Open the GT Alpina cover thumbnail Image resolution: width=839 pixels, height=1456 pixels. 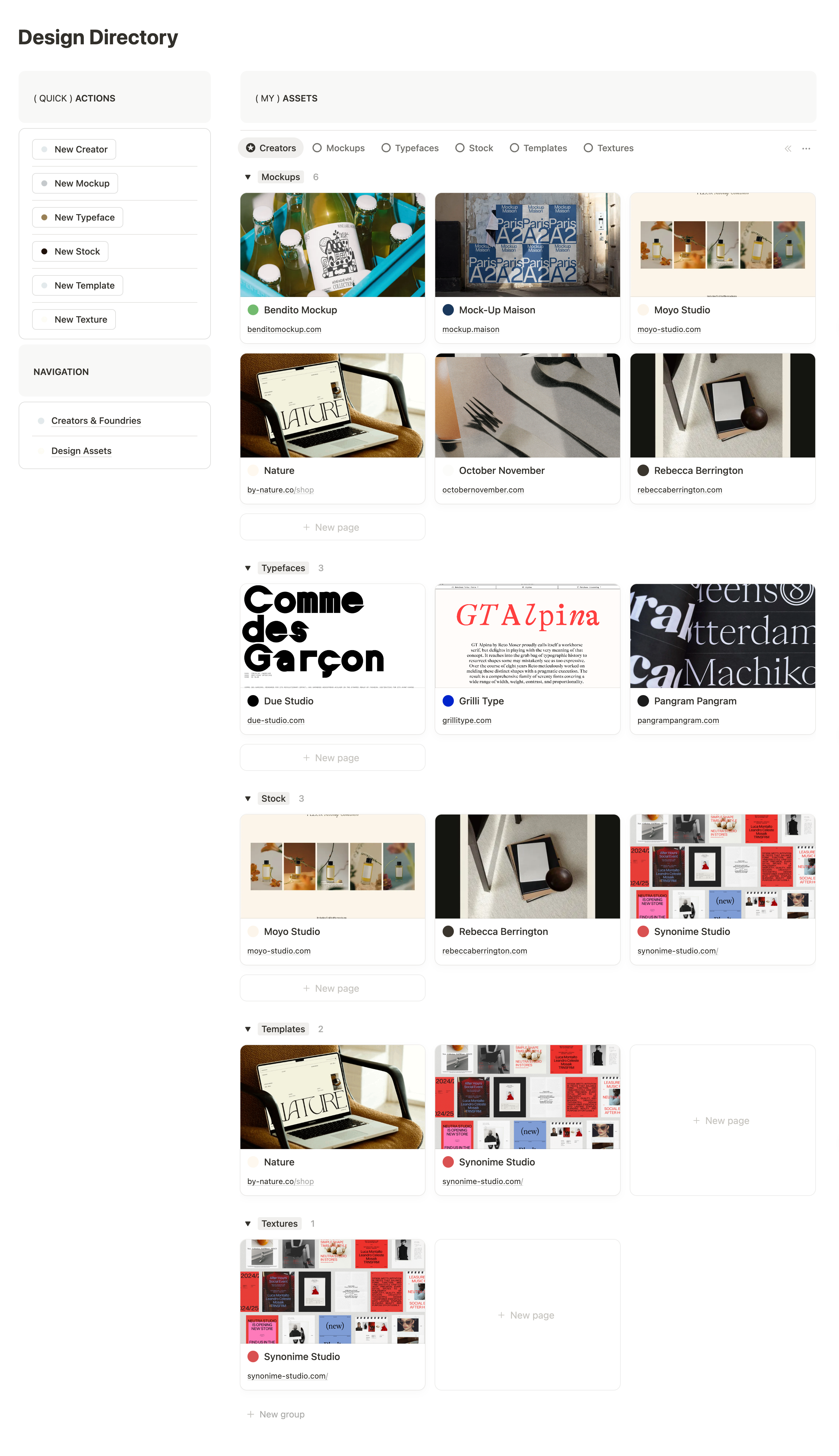(x=527, y=636)
